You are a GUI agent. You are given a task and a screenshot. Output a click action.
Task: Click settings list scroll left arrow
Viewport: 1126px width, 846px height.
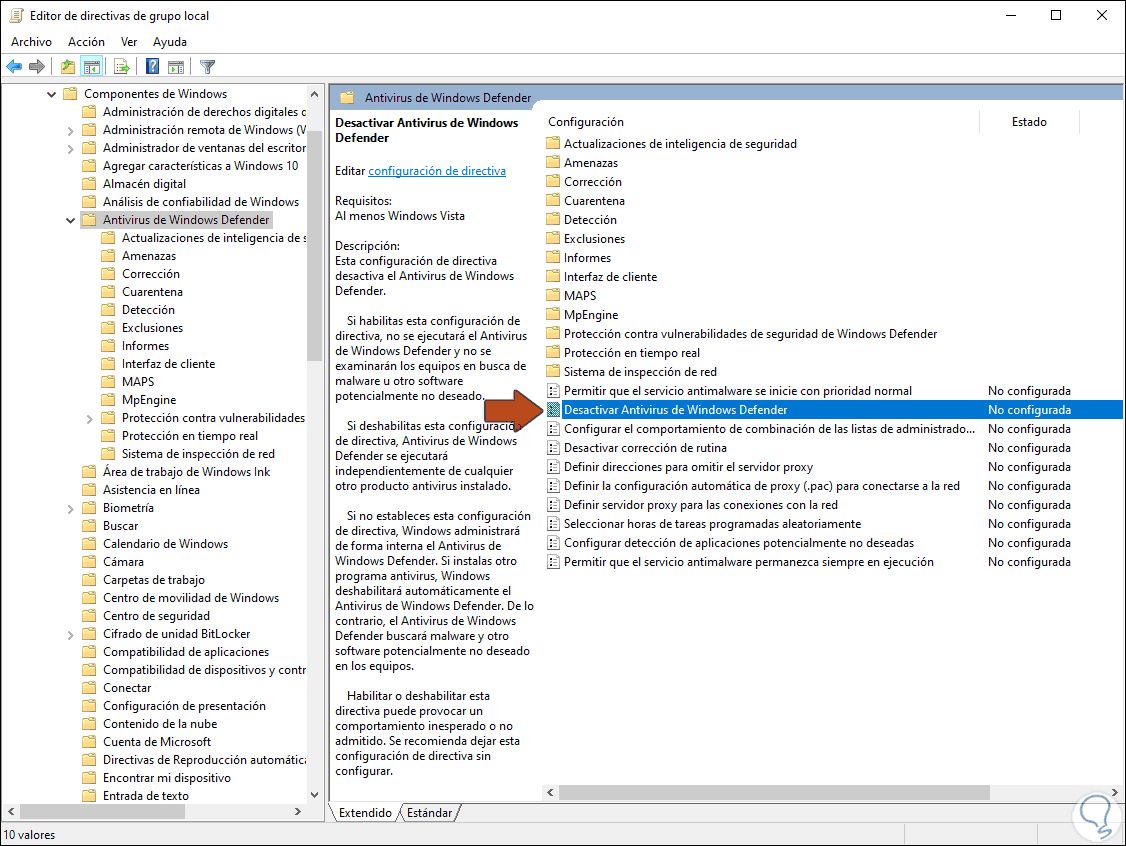click(550, 792)
